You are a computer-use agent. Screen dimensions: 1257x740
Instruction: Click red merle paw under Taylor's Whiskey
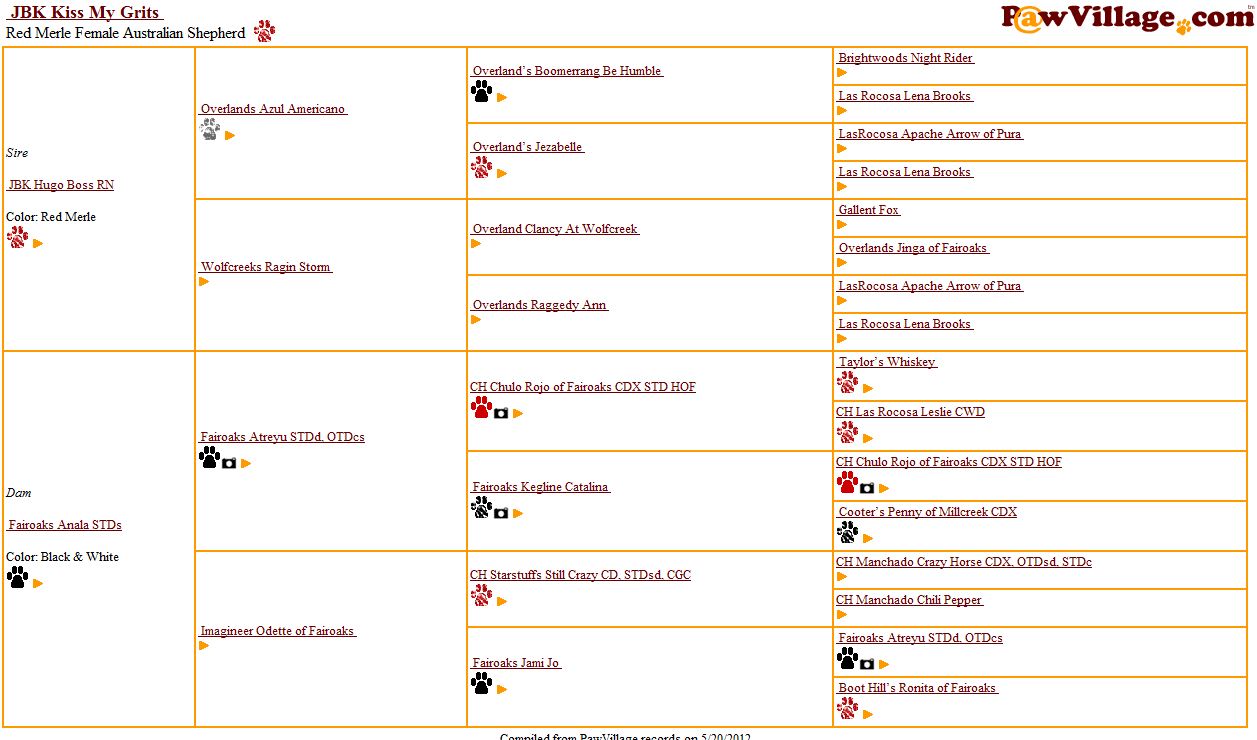847,382
